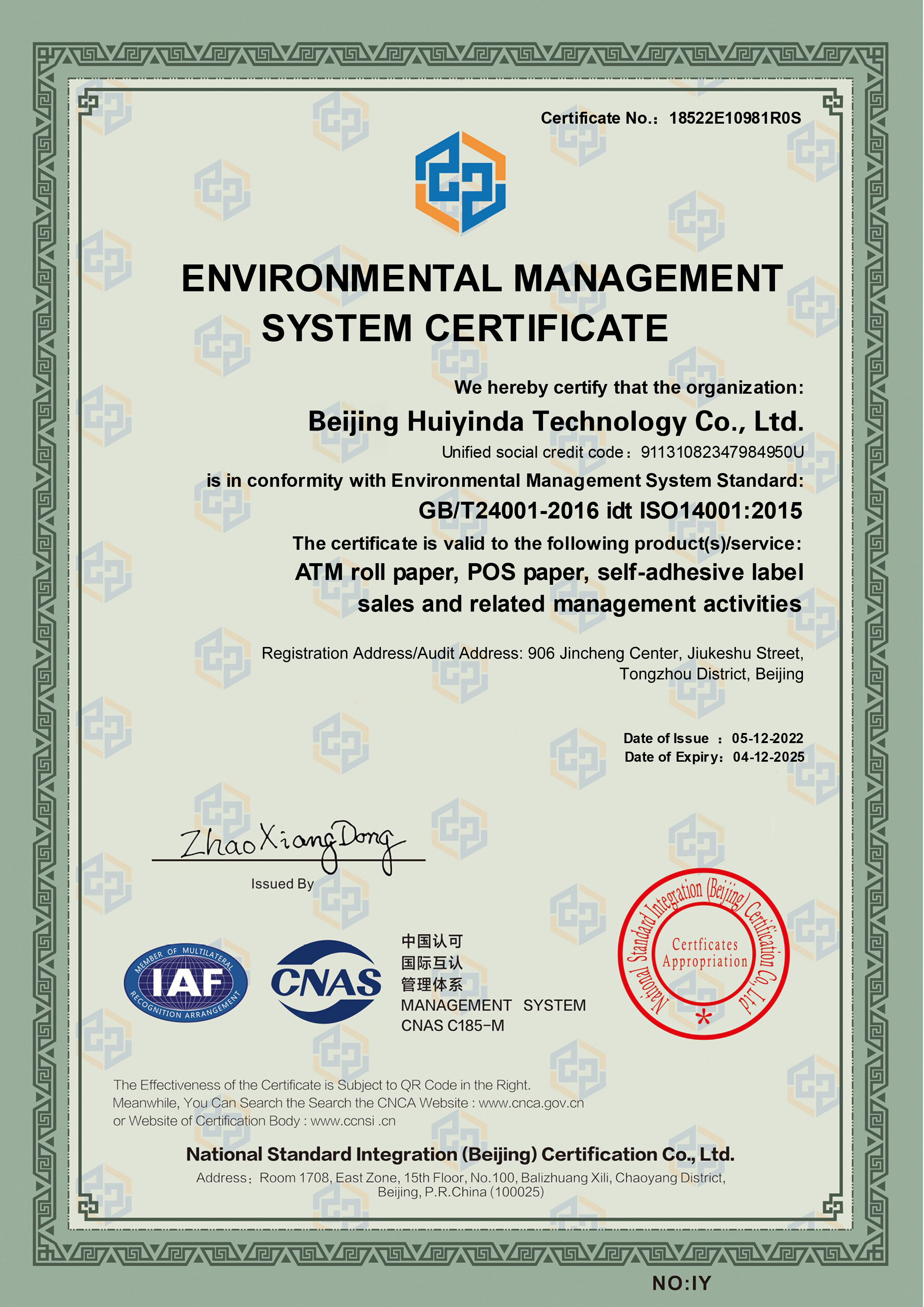Viewport: 924px width, 1307px height.
Task: Click 'is in conformity with Environmental Management' line
Action: tap(505, 481)
